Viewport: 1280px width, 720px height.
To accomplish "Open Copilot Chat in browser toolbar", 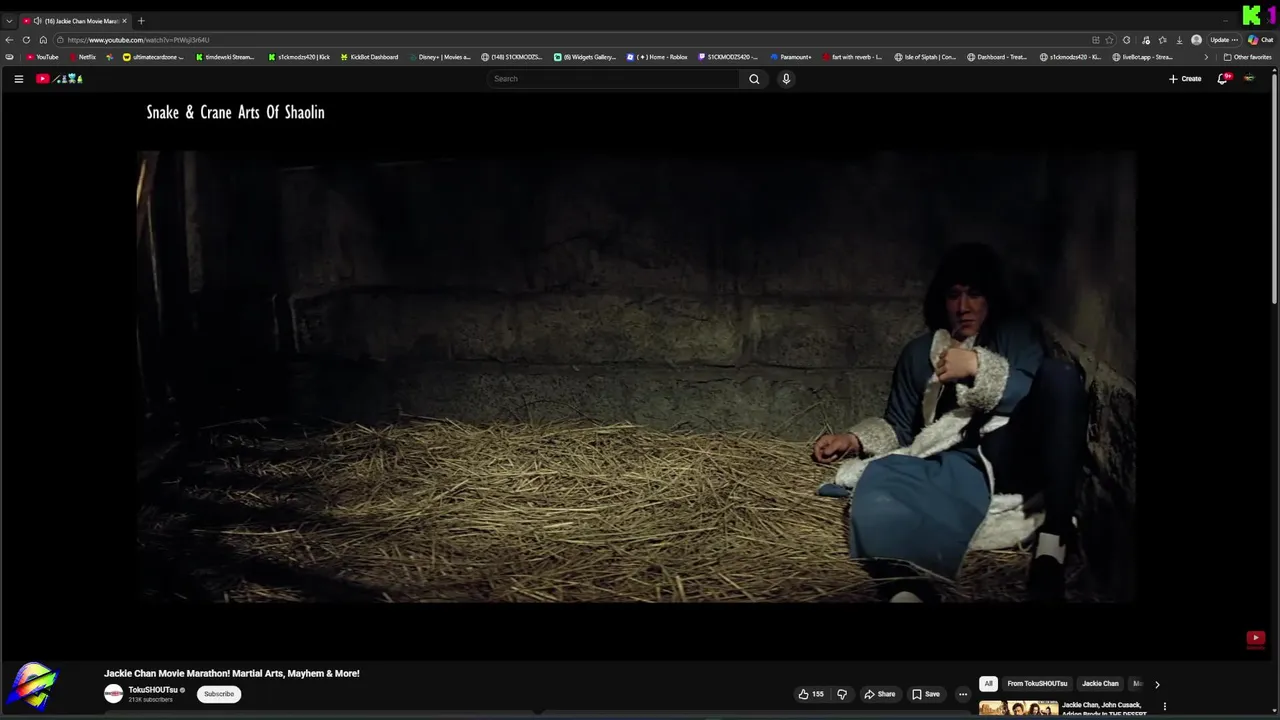I will [x=1260, y=40].
